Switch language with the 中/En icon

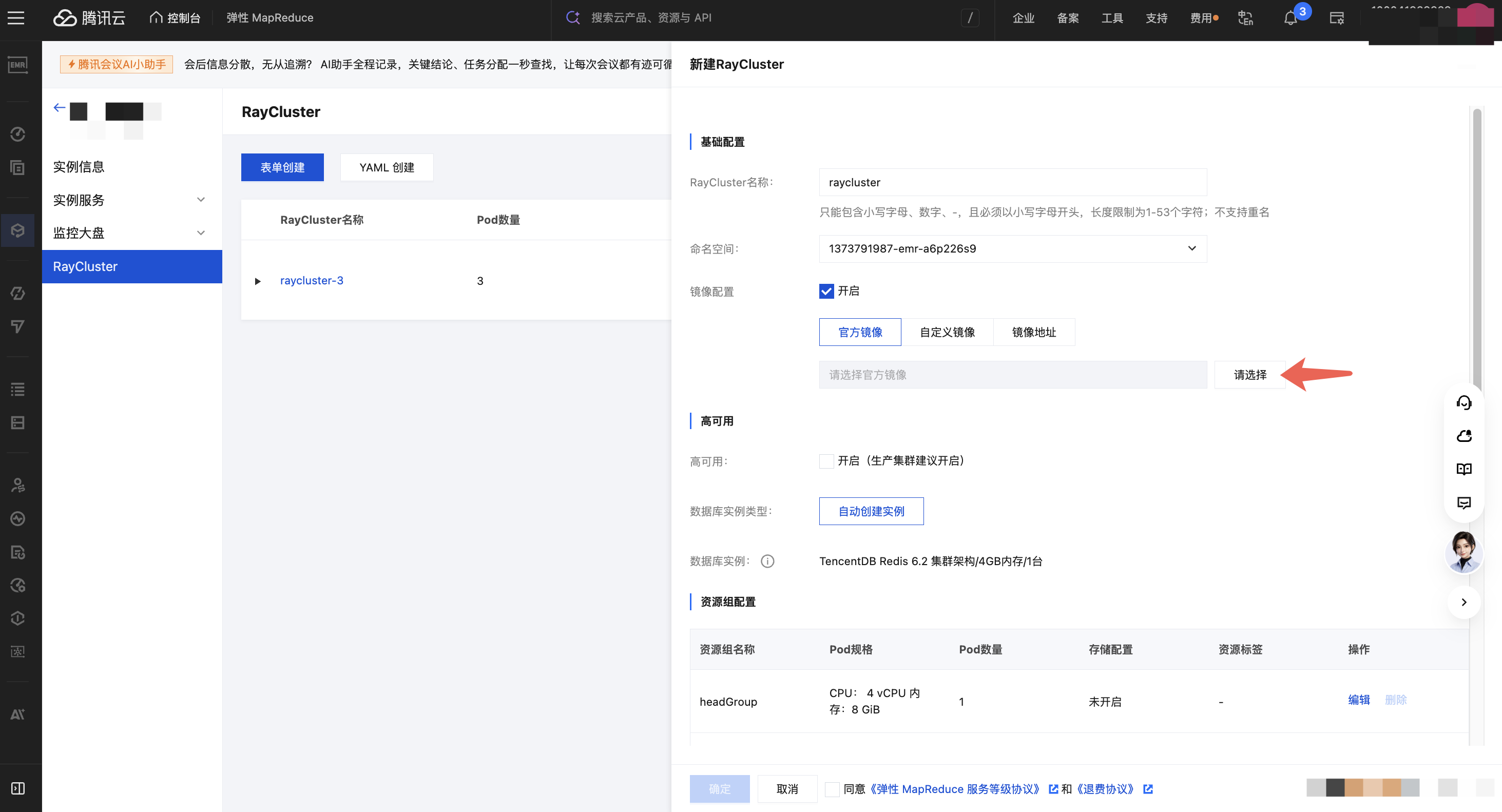click(1245, 18)
